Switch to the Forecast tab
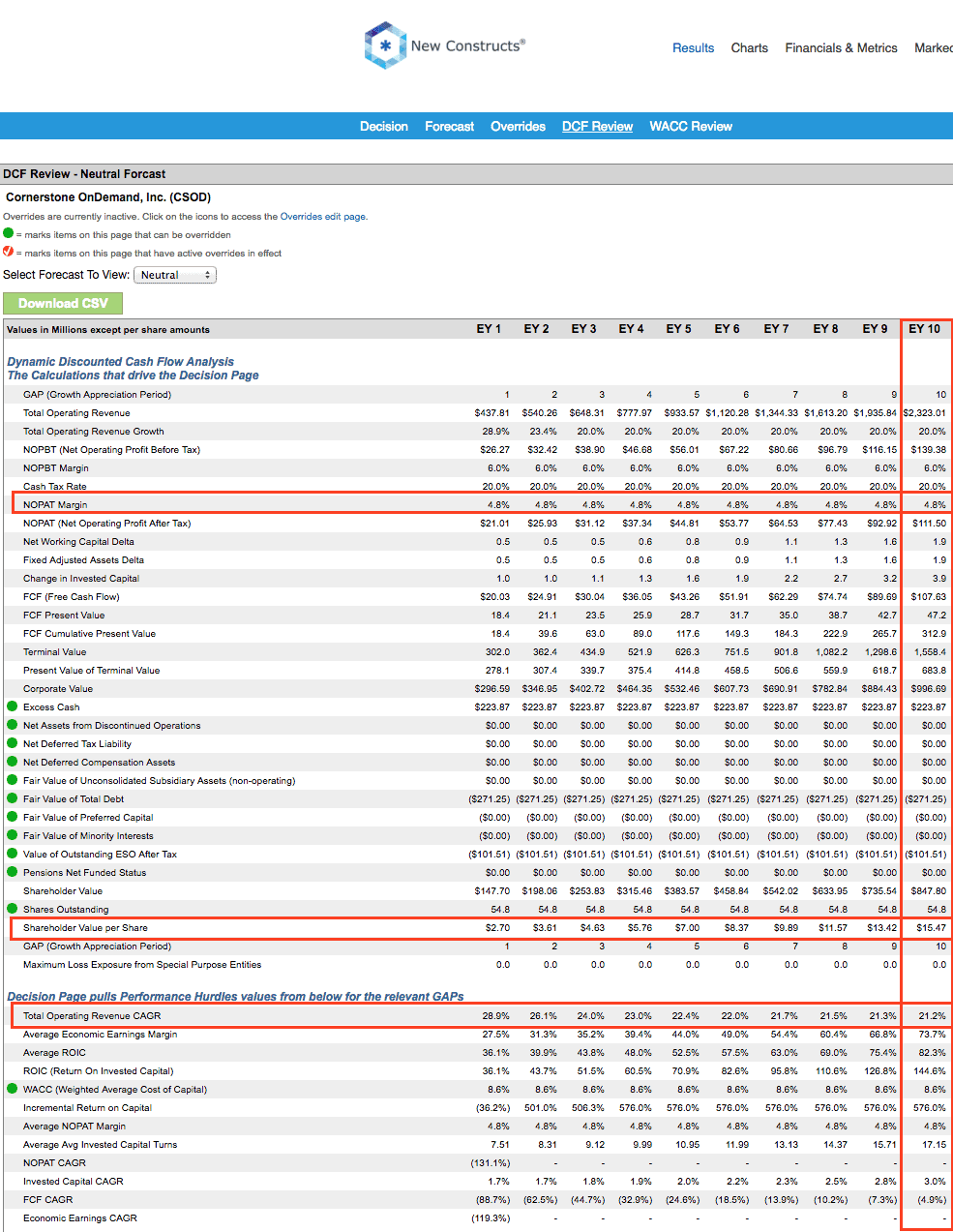This screenshot has width=953, height=1232. point(450,126)
